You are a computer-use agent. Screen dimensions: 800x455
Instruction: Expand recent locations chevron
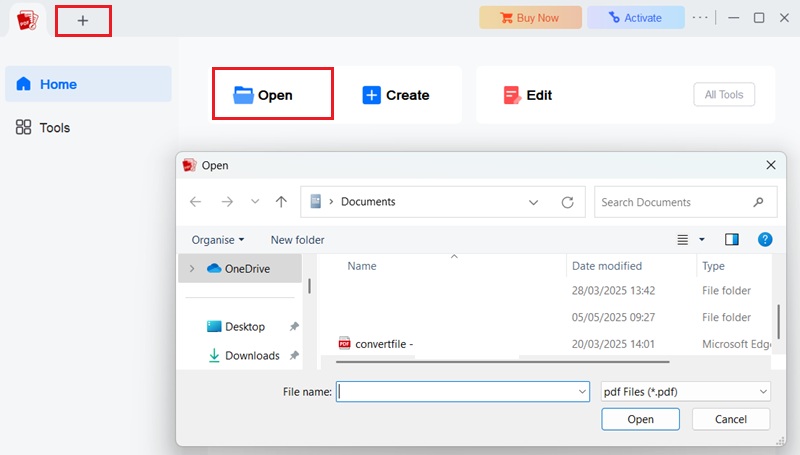click(x=255, y=202)
